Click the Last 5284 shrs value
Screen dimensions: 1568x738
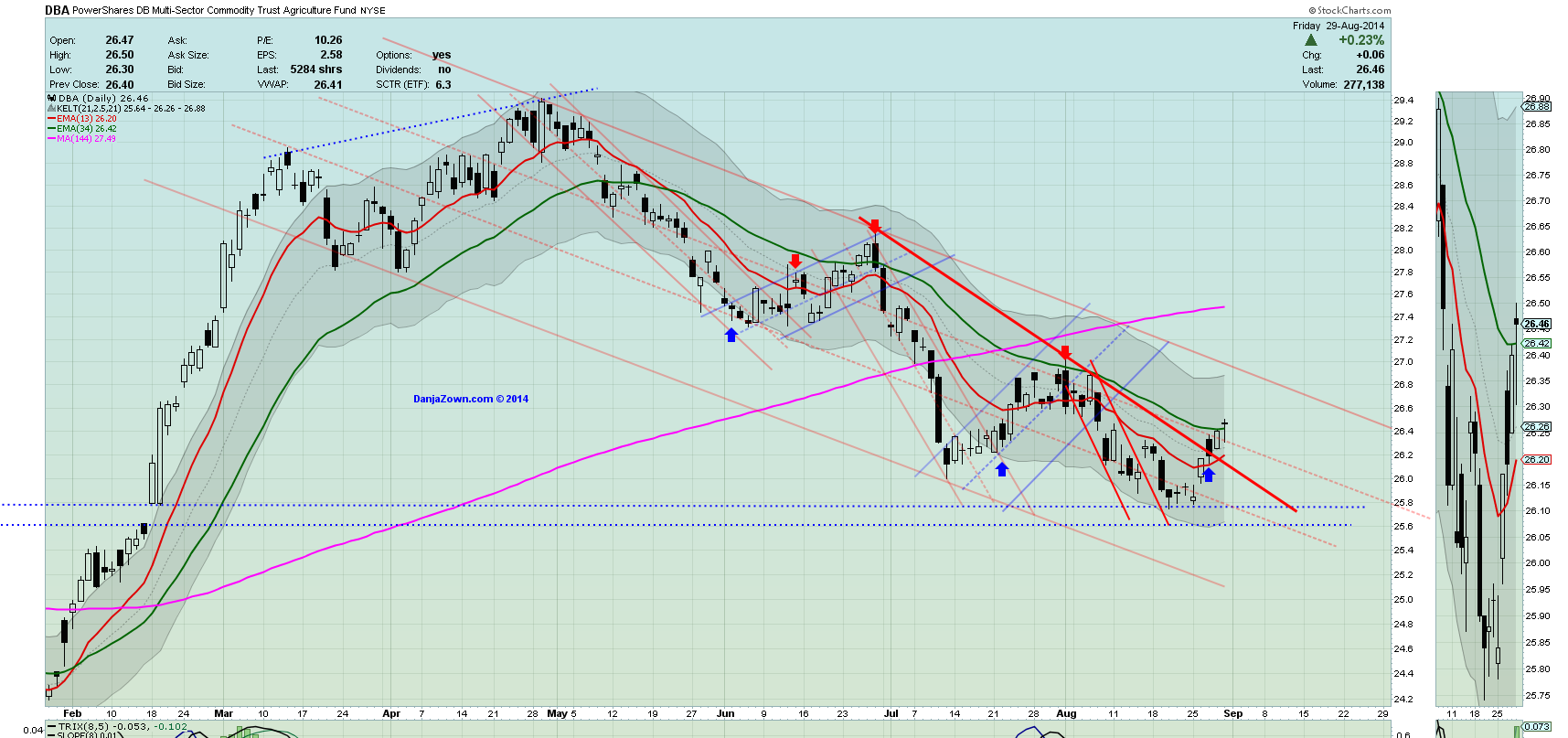[316, 70]
